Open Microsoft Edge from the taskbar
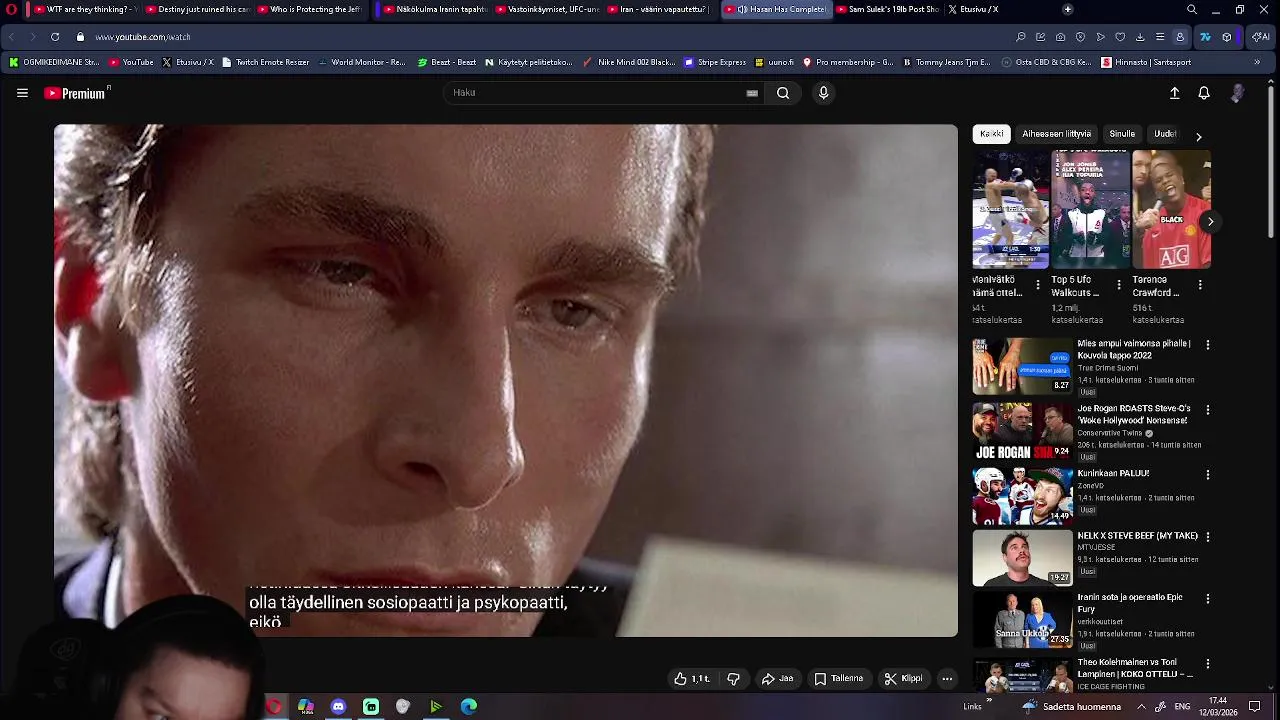1280x720 pixels. 468,706
